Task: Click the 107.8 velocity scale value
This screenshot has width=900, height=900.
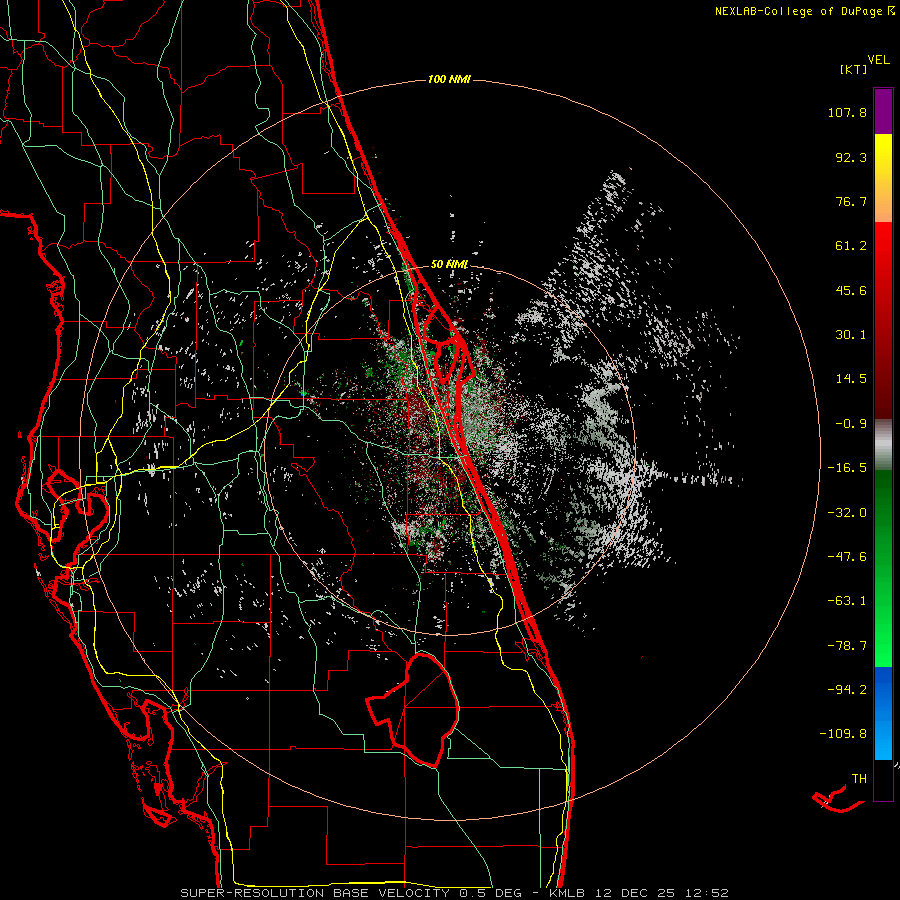Action: coord(847,112)
